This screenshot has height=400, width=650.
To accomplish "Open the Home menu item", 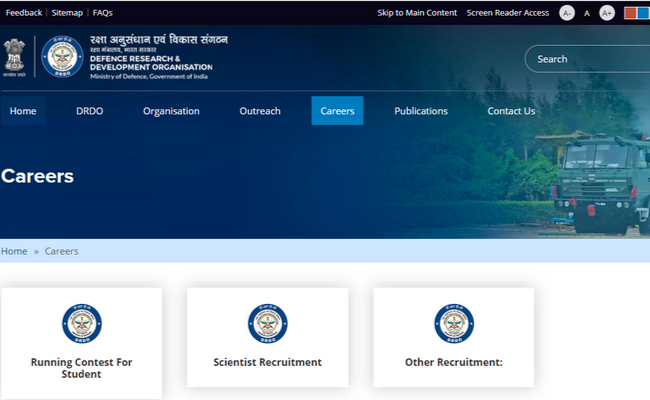I will pos(23,111).
